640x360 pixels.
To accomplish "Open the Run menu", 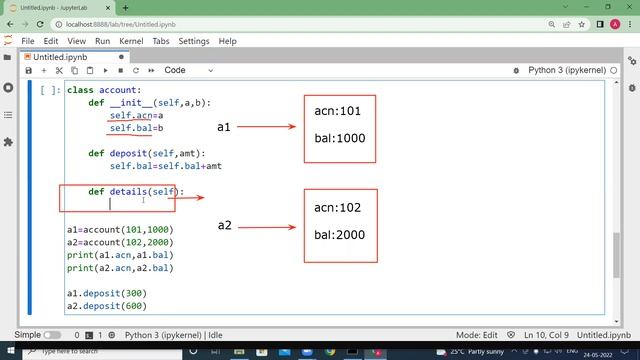I will pos(102,41).
